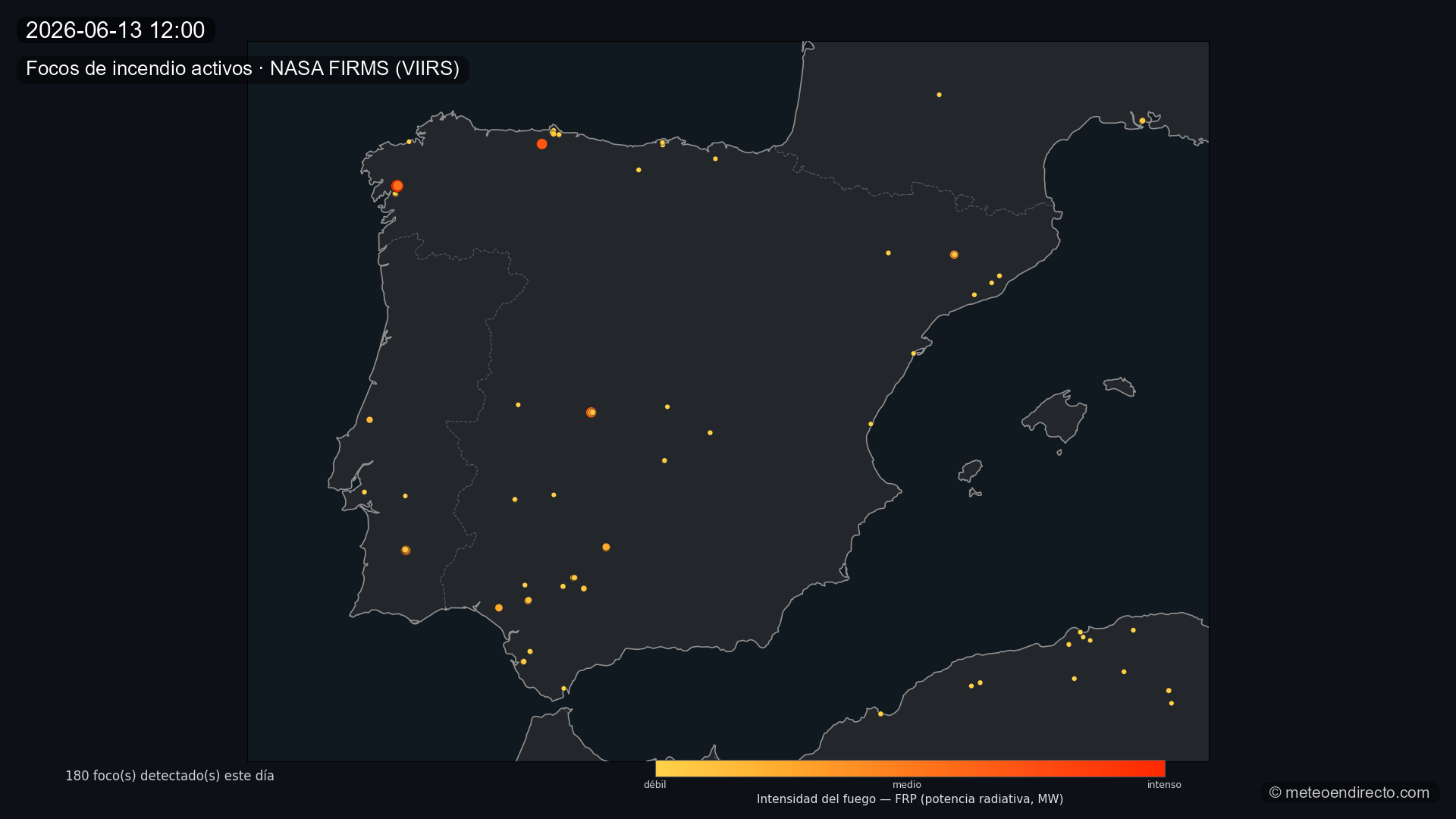This screenshot has height=819, width=1456.
Task: Open the meteoendirecto.com copyright link
Action: point(1349,792)
